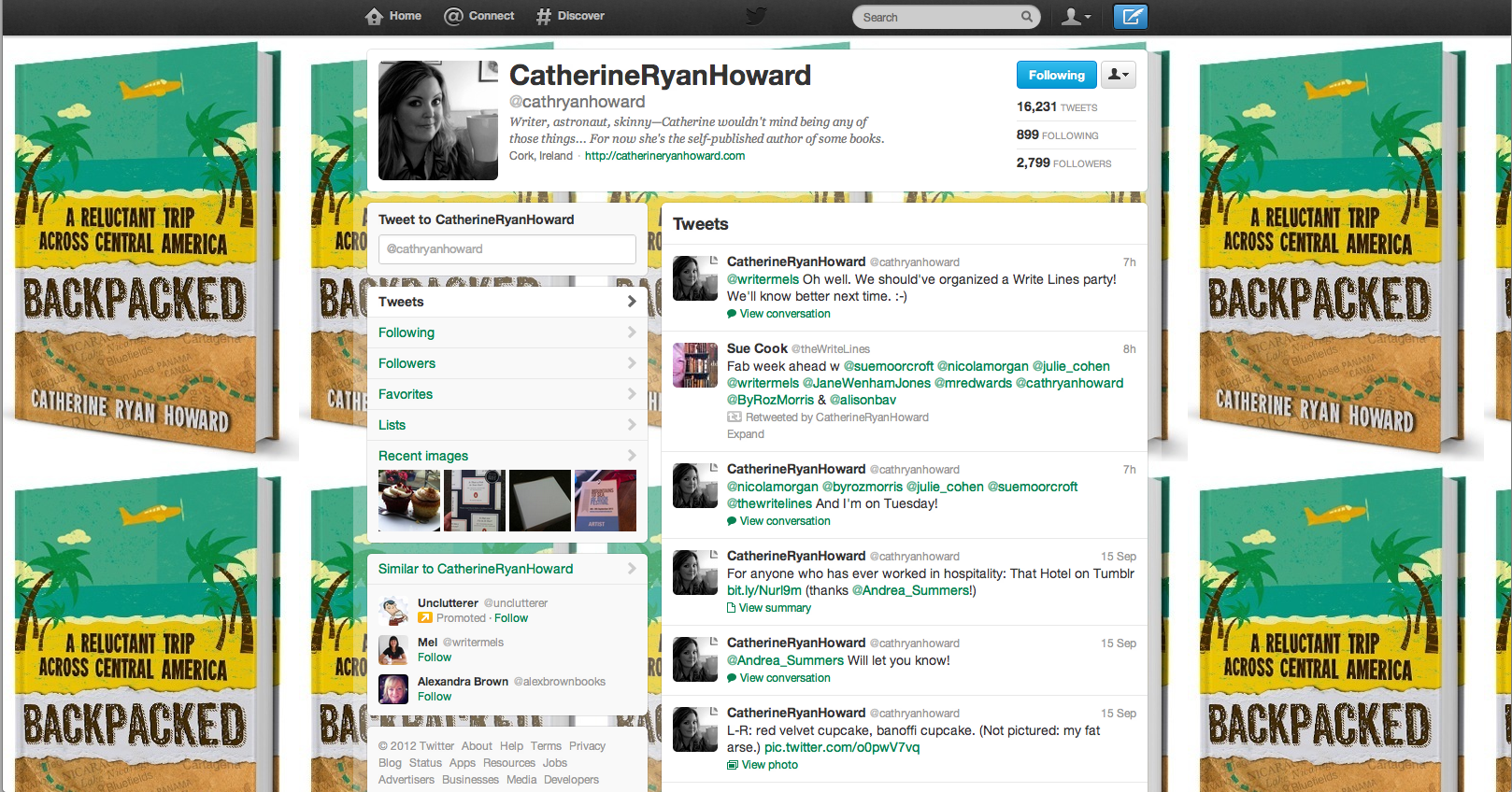View the 16,231 tweets count
This screenshot has height=792, width=1512.
click(1057, 107)
